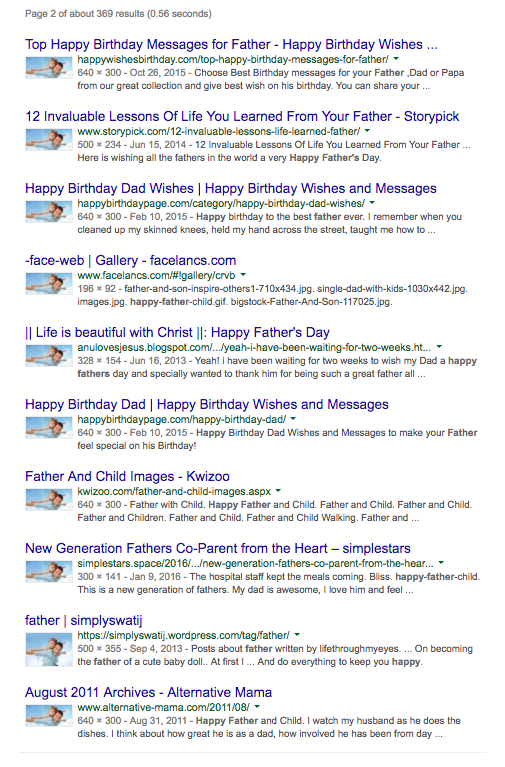Open dropdown arrow beside facelancs.com URL
The width and height of the screenshot is (505, 767).
click(243, 275)
